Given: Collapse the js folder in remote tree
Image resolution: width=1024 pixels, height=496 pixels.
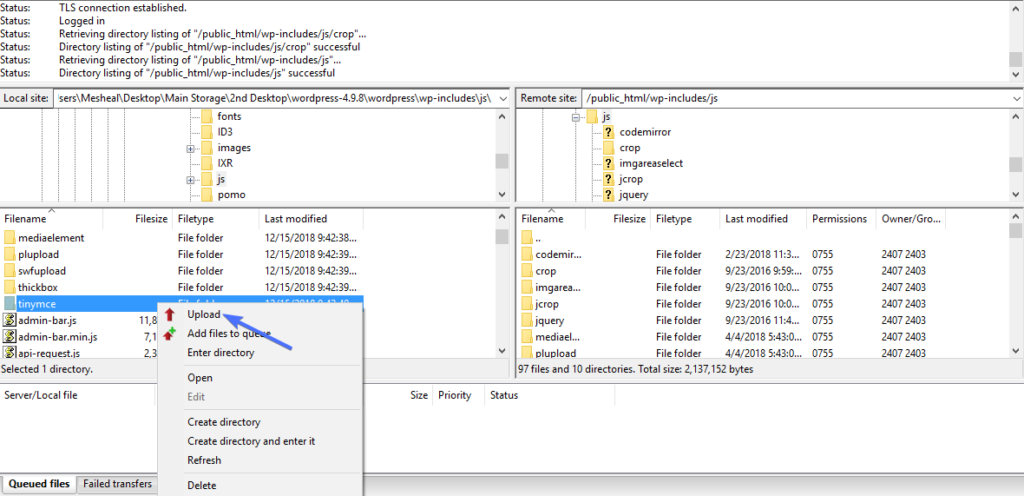Looking at the screenshot, I should tap(576, 117).
